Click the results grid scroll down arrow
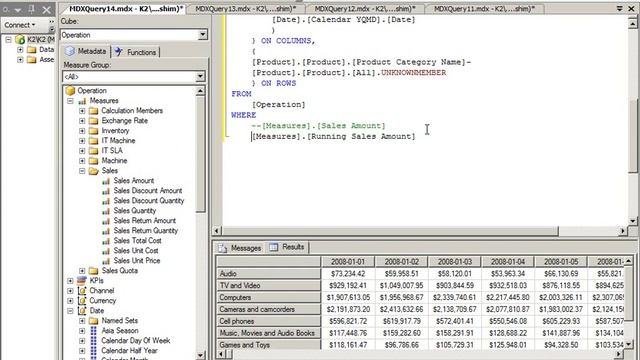The height and width of the screenshot is (360, 640). tap(629, 344)
